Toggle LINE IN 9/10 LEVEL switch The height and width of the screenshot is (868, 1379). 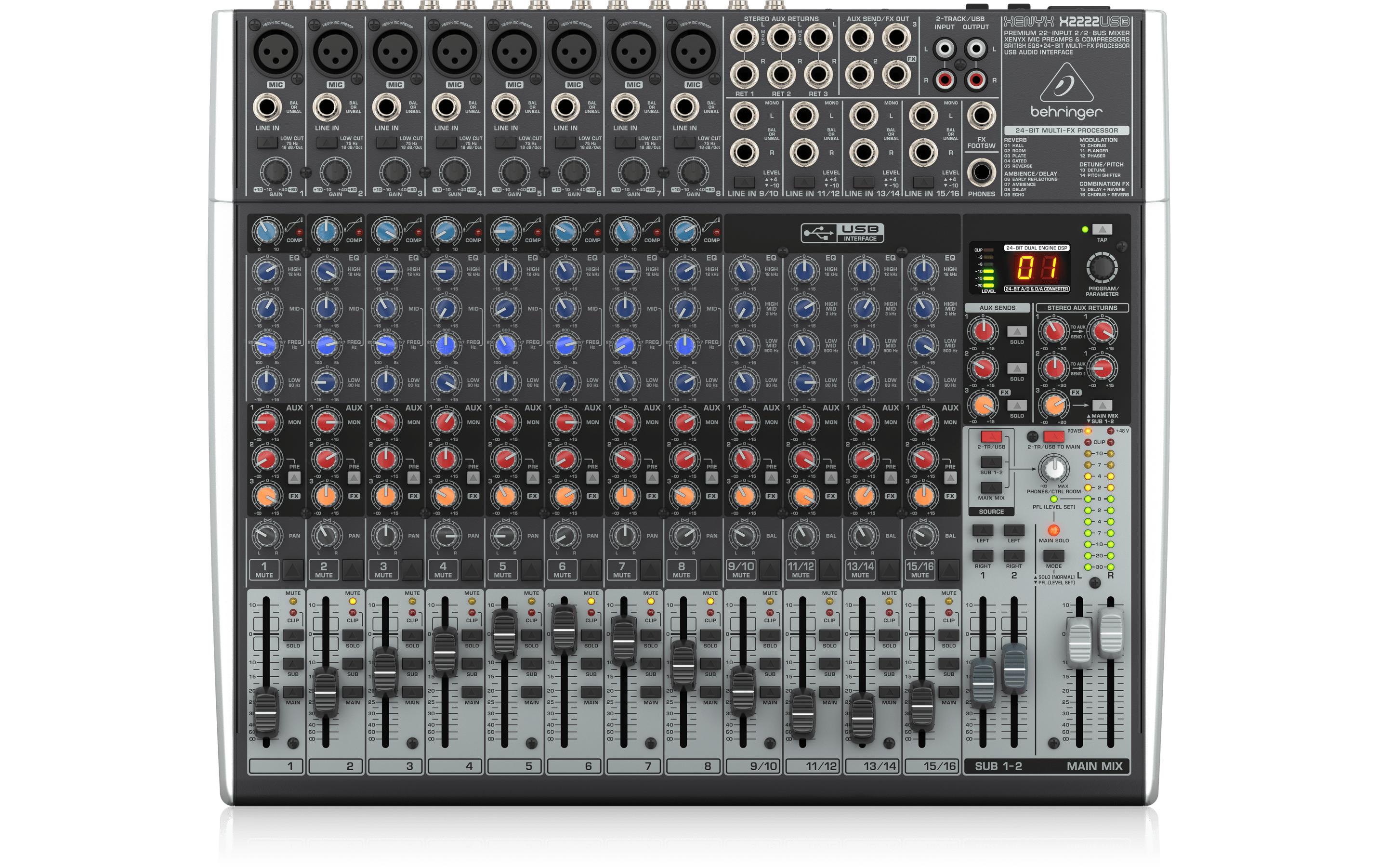coord(744,182)
